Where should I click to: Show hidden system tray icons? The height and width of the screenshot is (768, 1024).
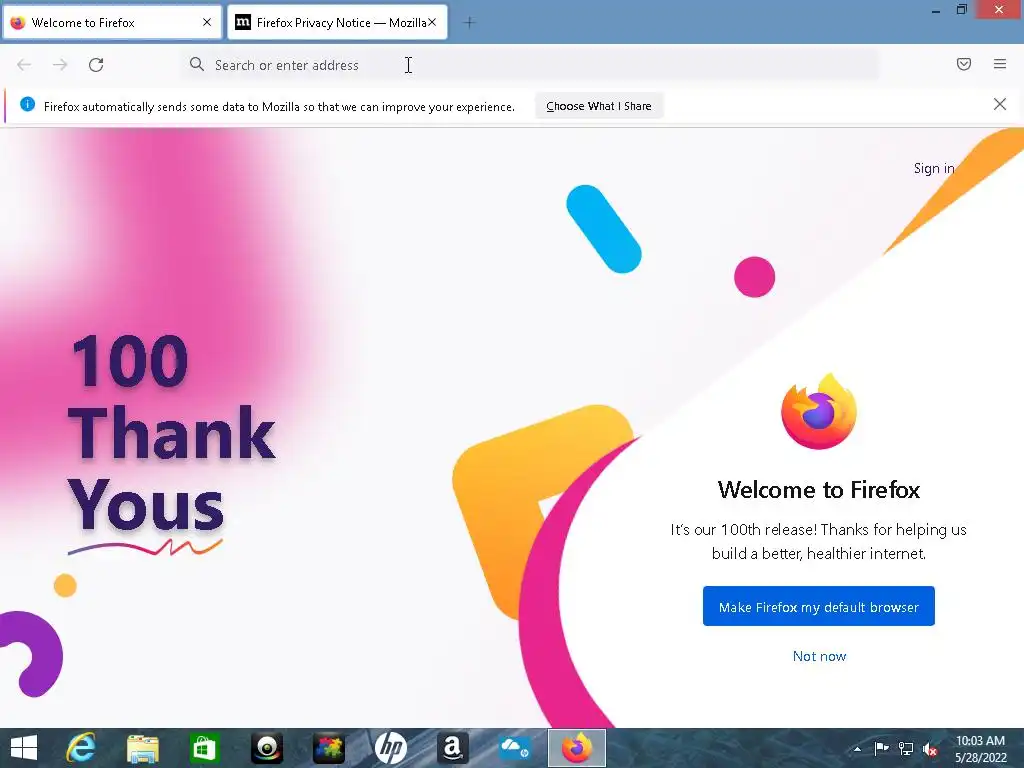point(857,749)
